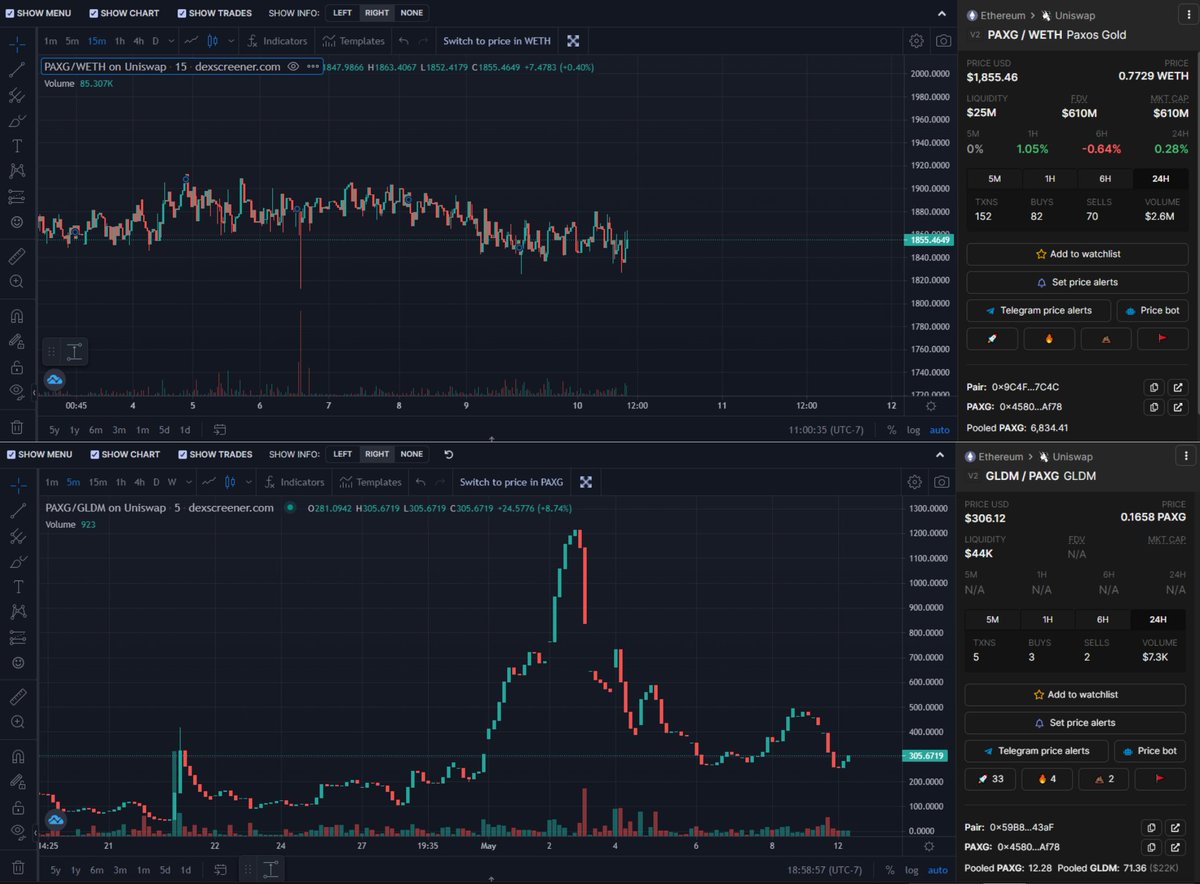Viewport: 1200px width, 884px height.
Task: Copy PAXG/WETH pair address
Action: pyautogui.click(x=1153, y=387)
